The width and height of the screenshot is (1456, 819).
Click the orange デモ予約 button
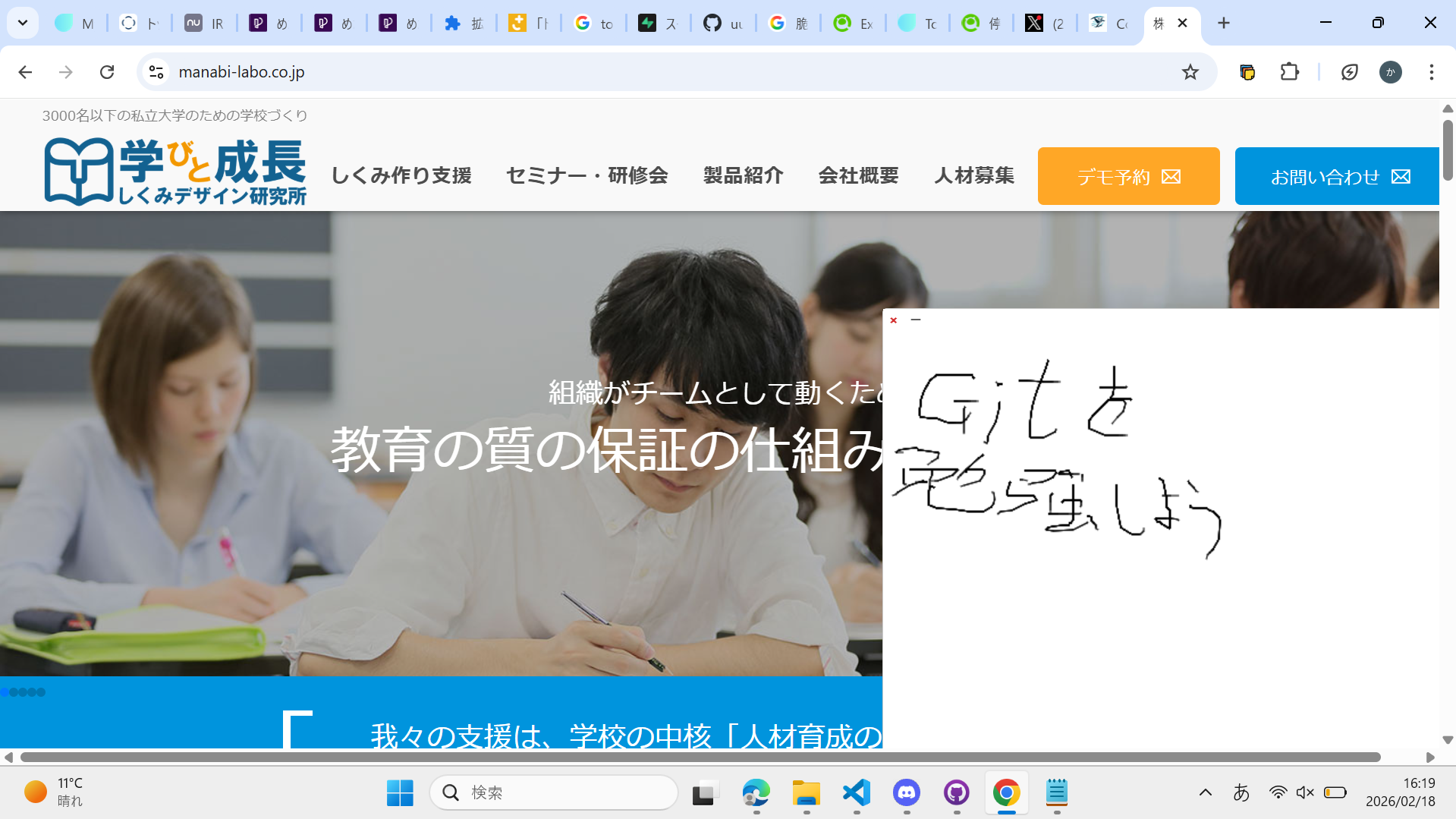pyautogui.click(x=1128, y=176)
